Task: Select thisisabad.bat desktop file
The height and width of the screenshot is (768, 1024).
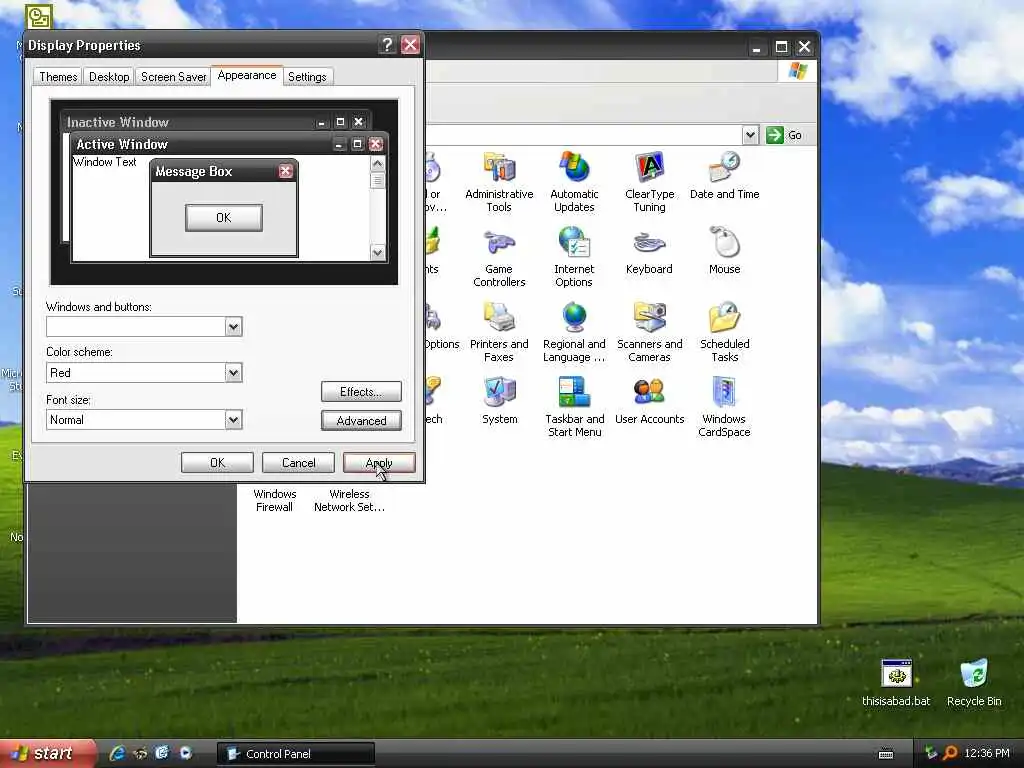Action: 896,683
